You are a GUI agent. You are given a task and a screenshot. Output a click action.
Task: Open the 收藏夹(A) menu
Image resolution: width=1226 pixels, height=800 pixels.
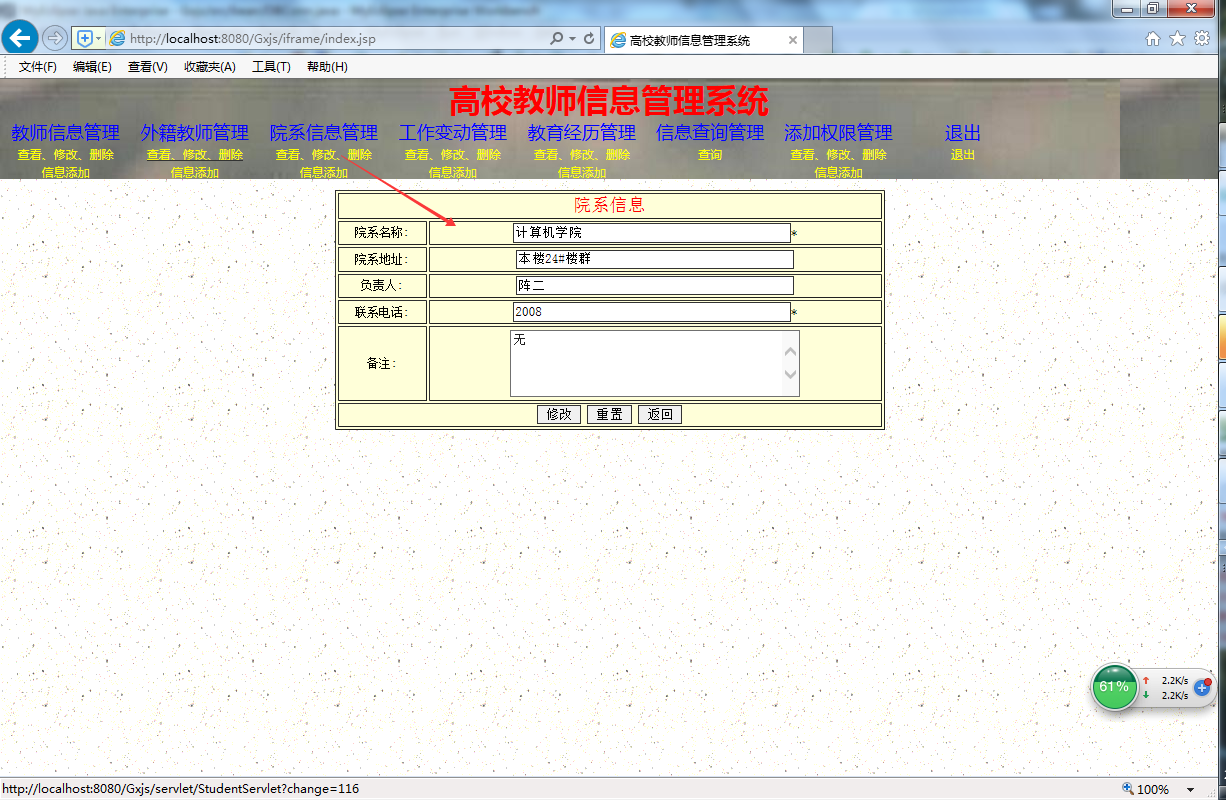210,67
